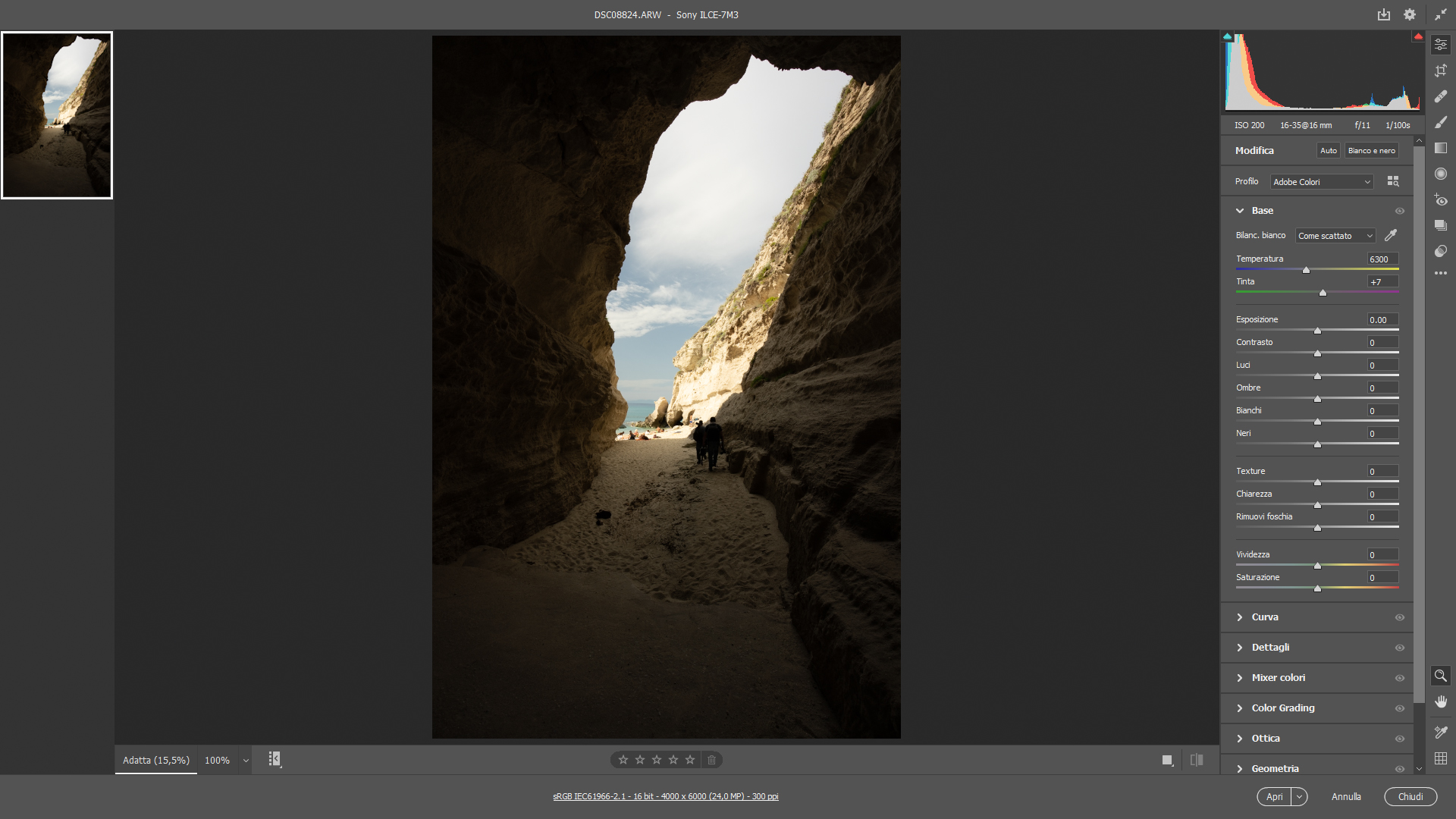This screenshot has height=819, width=1456.
Task: Apply Bianco e nero treatment
Action: tap(1370, 150)
